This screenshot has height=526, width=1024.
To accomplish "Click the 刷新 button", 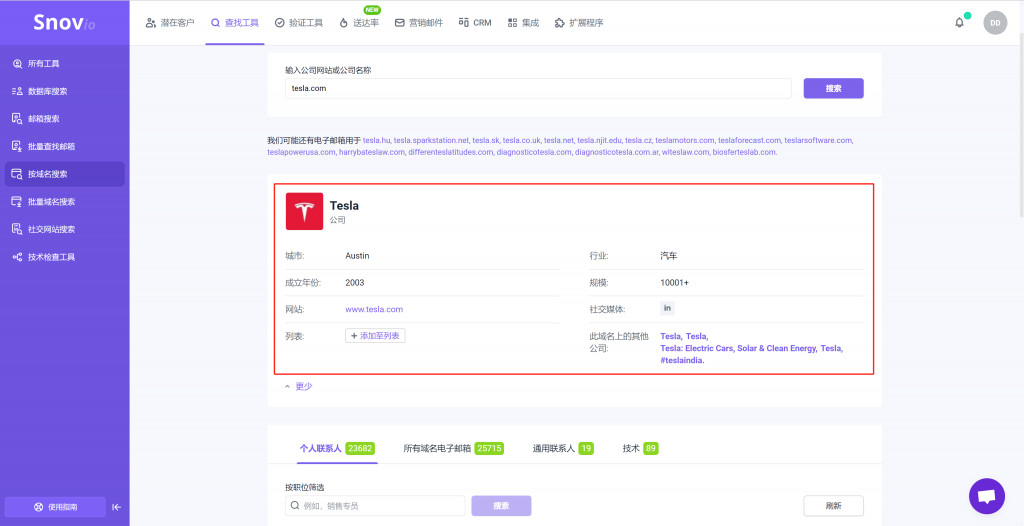I will pos(833,506).
